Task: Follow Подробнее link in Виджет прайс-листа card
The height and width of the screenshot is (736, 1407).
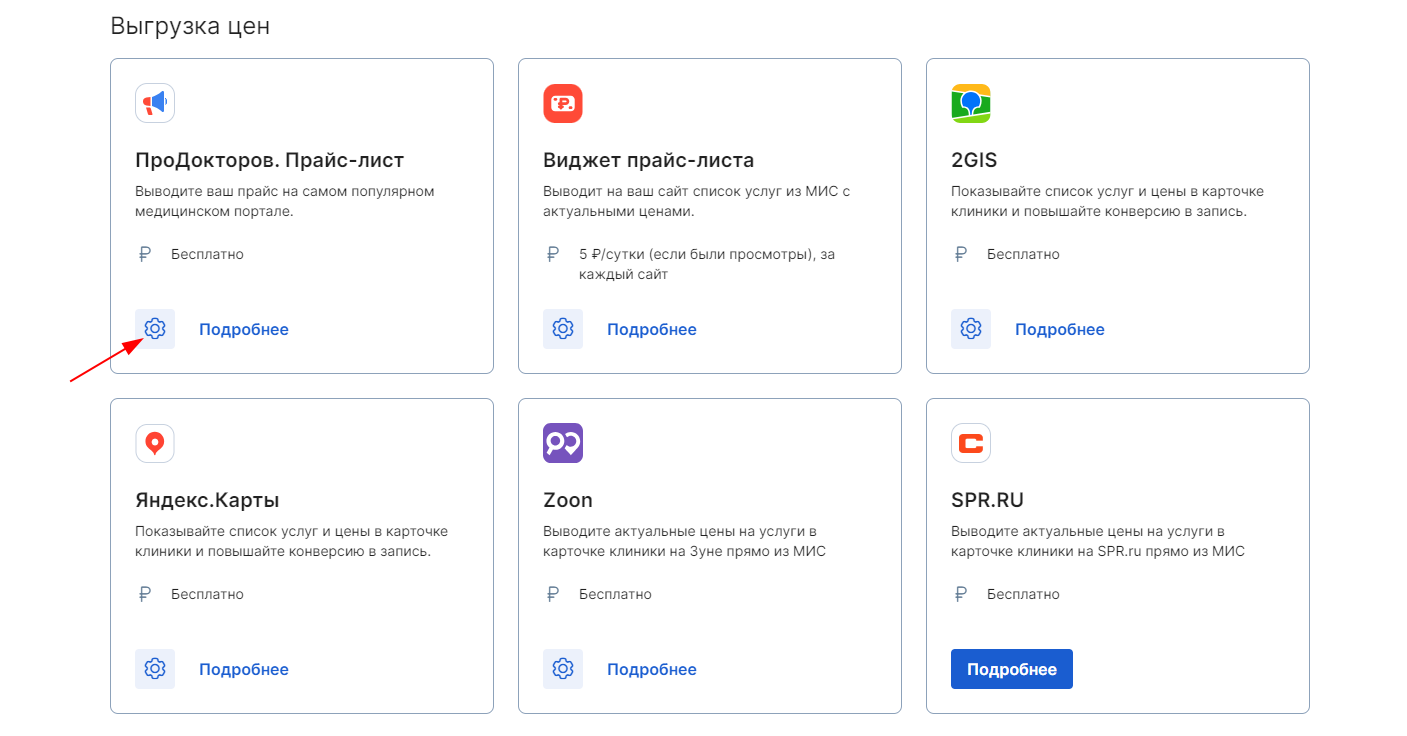Action: point(652,330)
